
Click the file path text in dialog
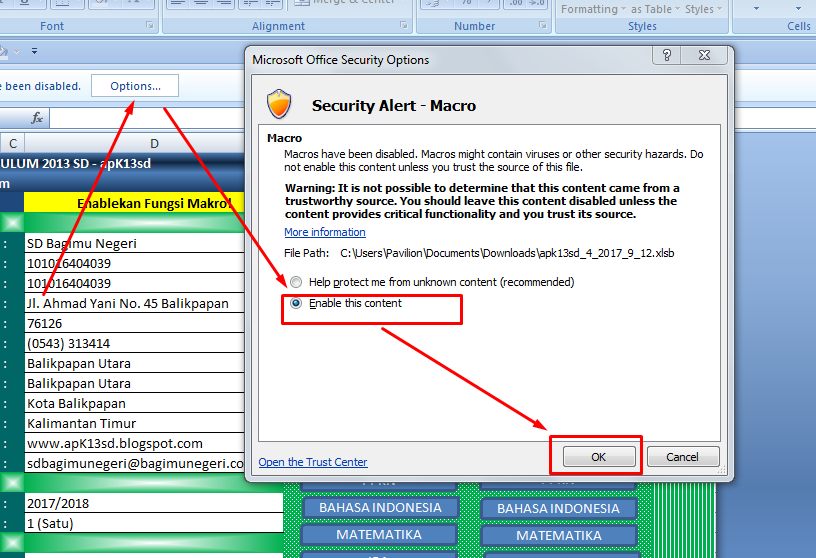pos(507,253)
